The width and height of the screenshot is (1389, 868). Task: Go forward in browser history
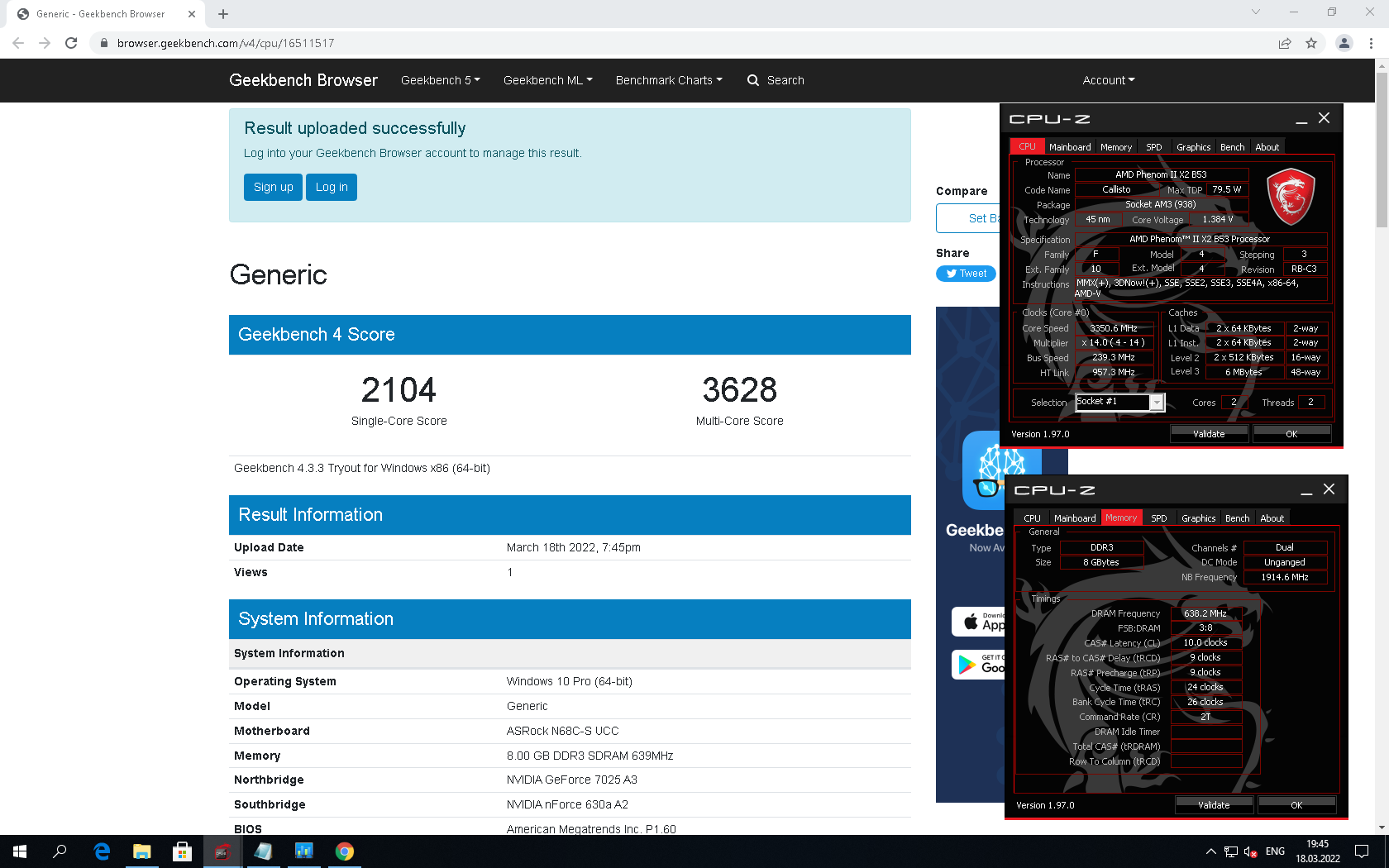pyautogui.click(x=45, y=43)
